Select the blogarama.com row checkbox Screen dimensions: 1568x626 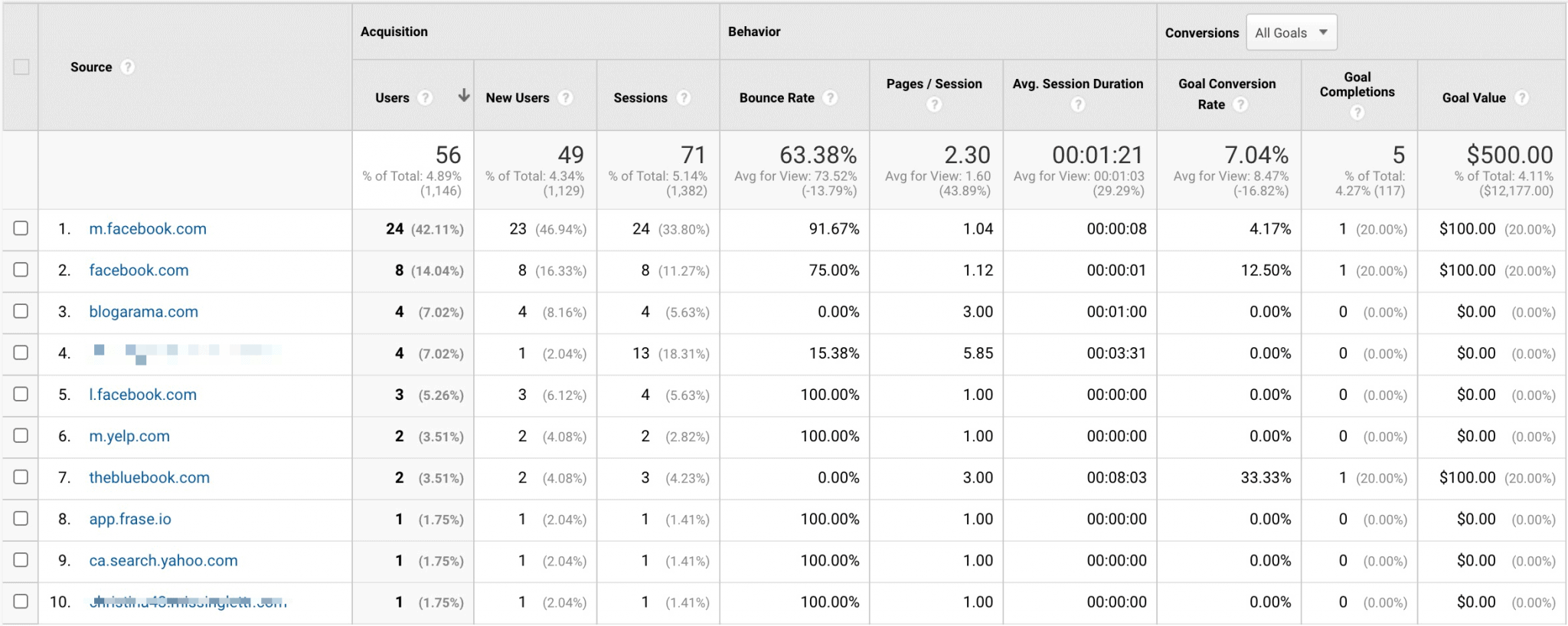point(21,311)
